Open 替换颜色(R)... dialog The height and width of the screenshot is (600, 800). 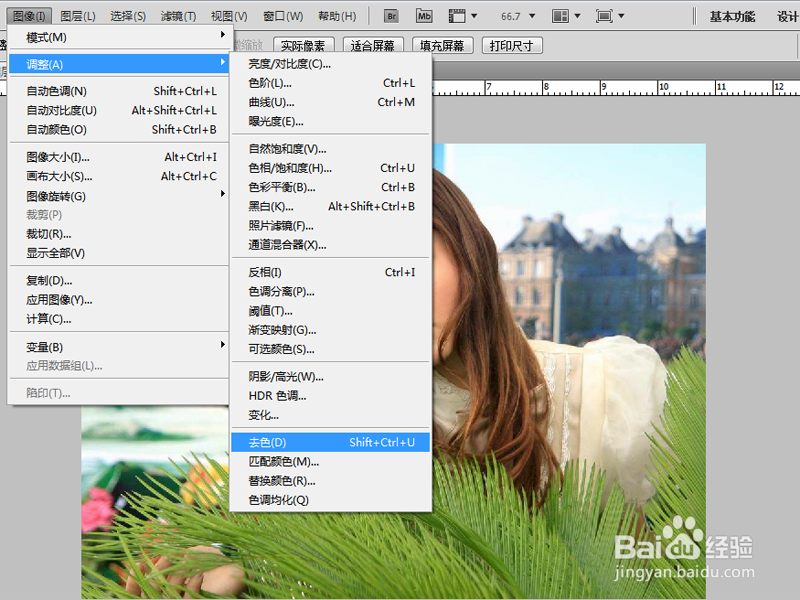[x=331, y=482]
